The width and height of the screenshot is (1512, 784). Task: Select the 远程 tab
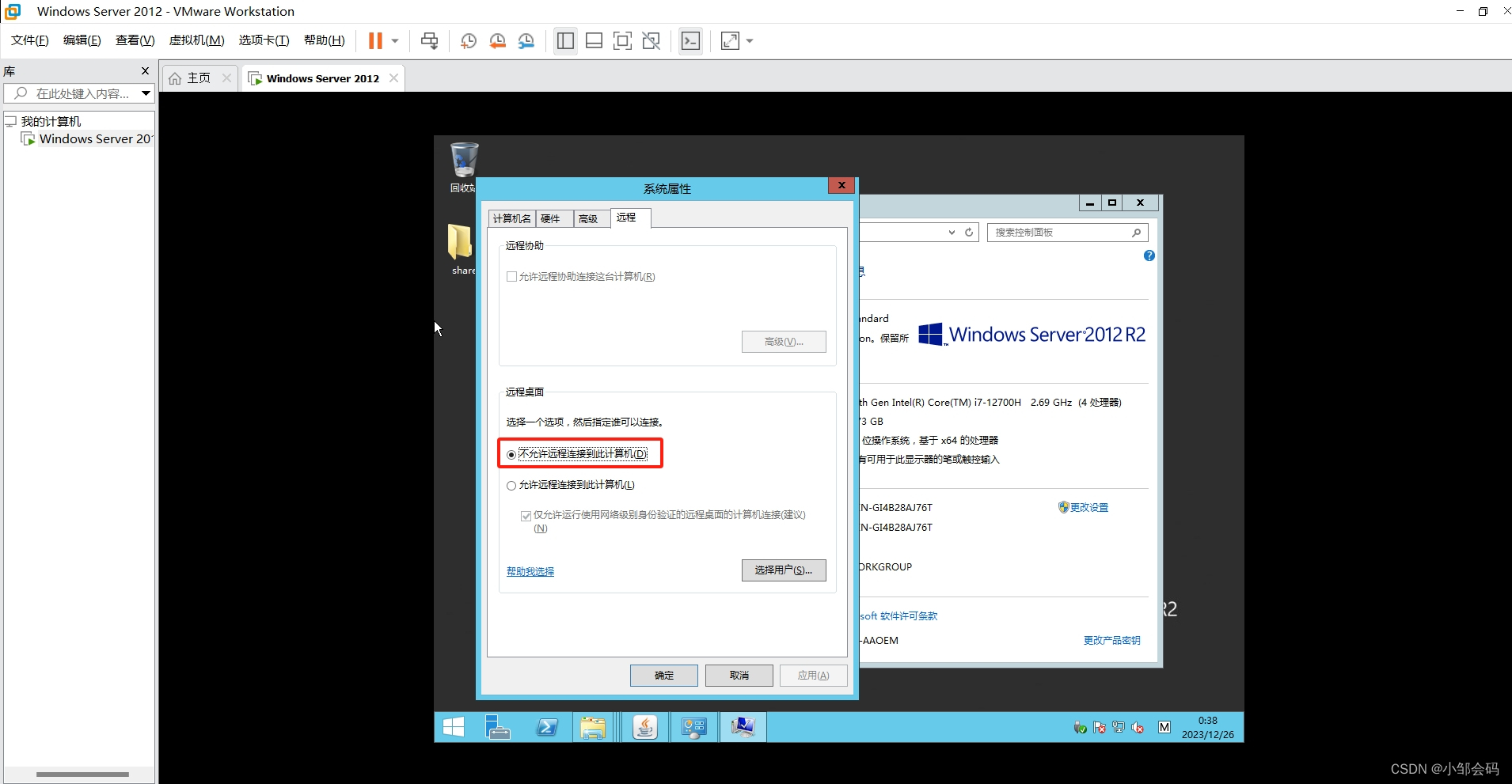tap(630, 218)
